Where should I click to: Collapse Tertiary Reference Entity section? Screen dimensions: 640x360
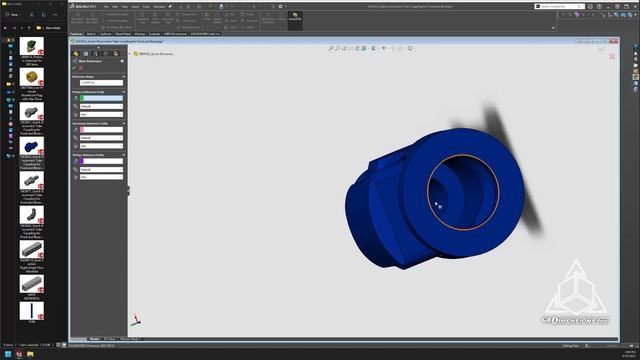124,155
